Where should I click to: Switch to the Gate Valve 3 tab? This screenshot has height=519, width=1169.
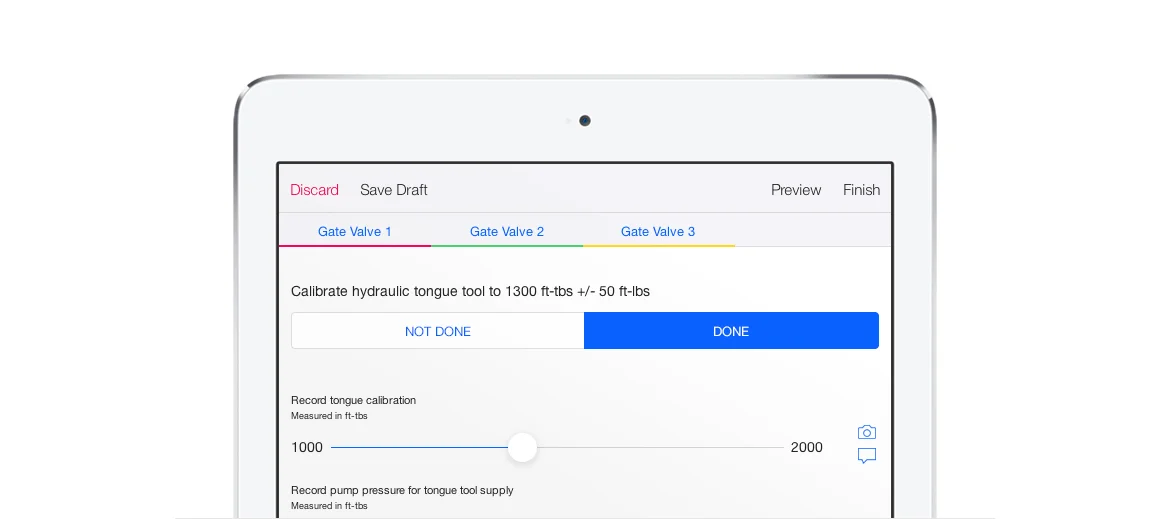coord(658,231)
